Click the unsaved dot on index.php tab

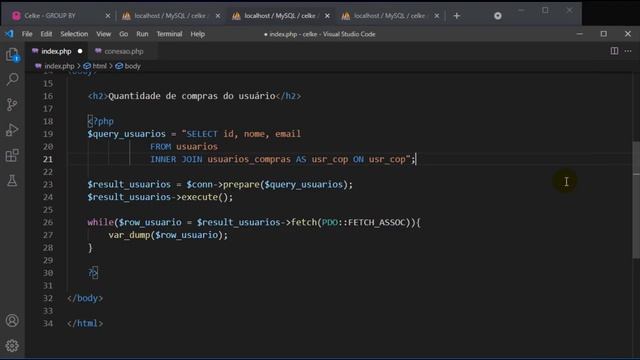click(x=80, y=51)
